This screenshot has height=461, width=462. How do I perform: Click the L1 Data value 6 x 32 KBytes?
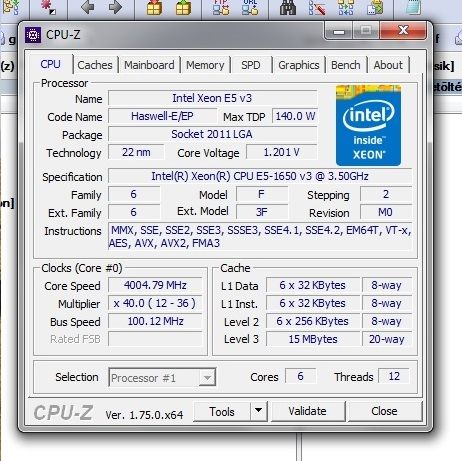pos(313,285)
